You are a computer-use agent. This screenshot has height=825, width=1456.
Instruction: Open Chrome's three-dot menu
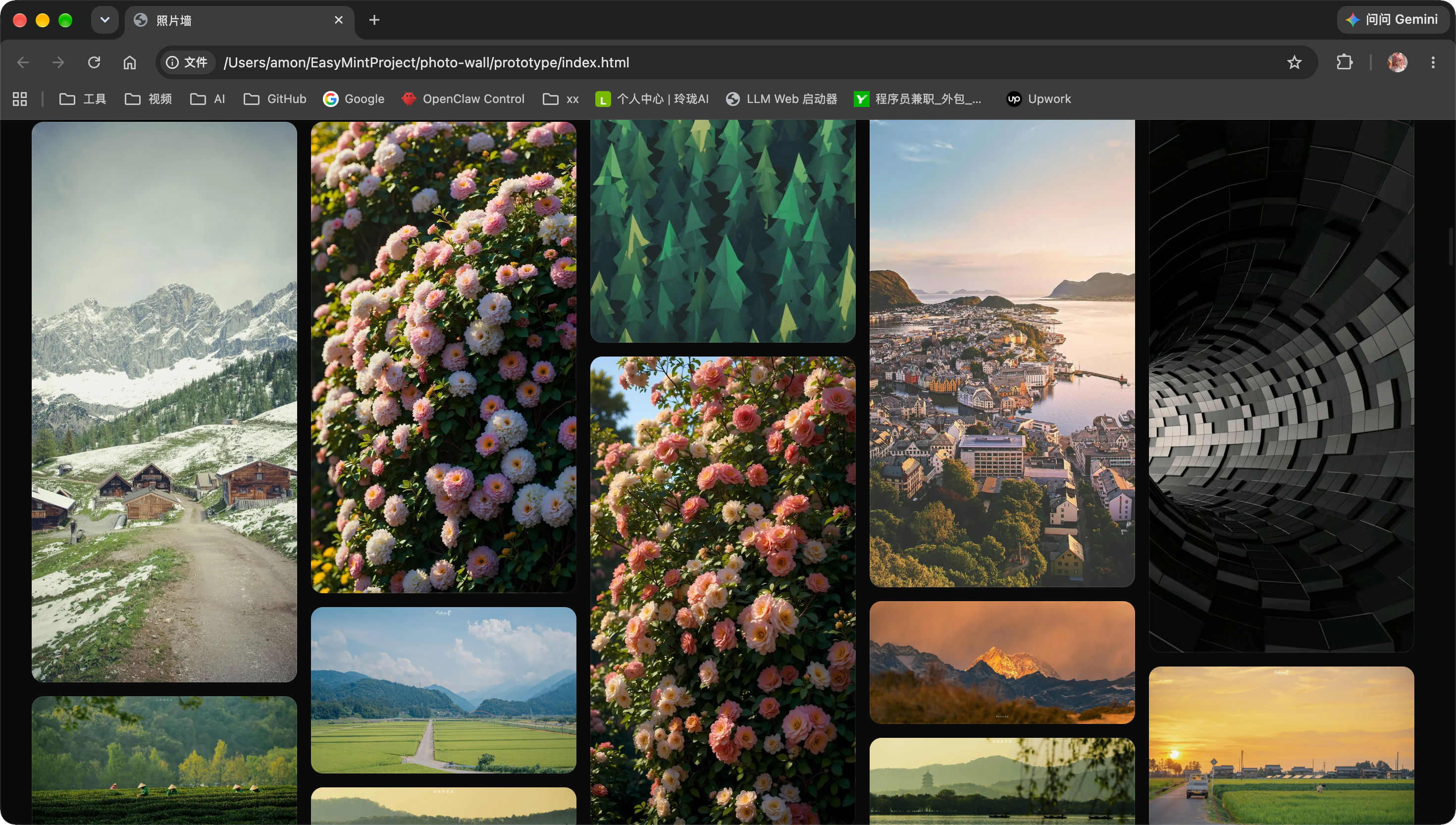pos(1433,62)
